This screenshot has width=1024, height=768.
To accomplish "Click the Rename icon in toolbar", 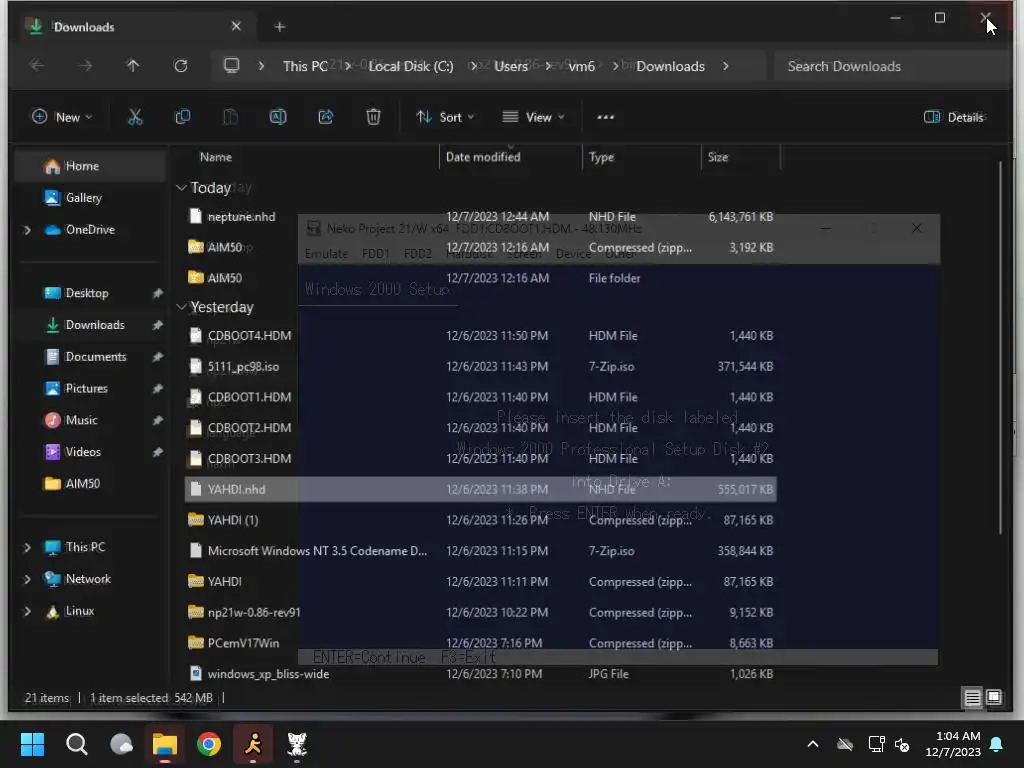I will pyautogui.click(x=278, y=117).
